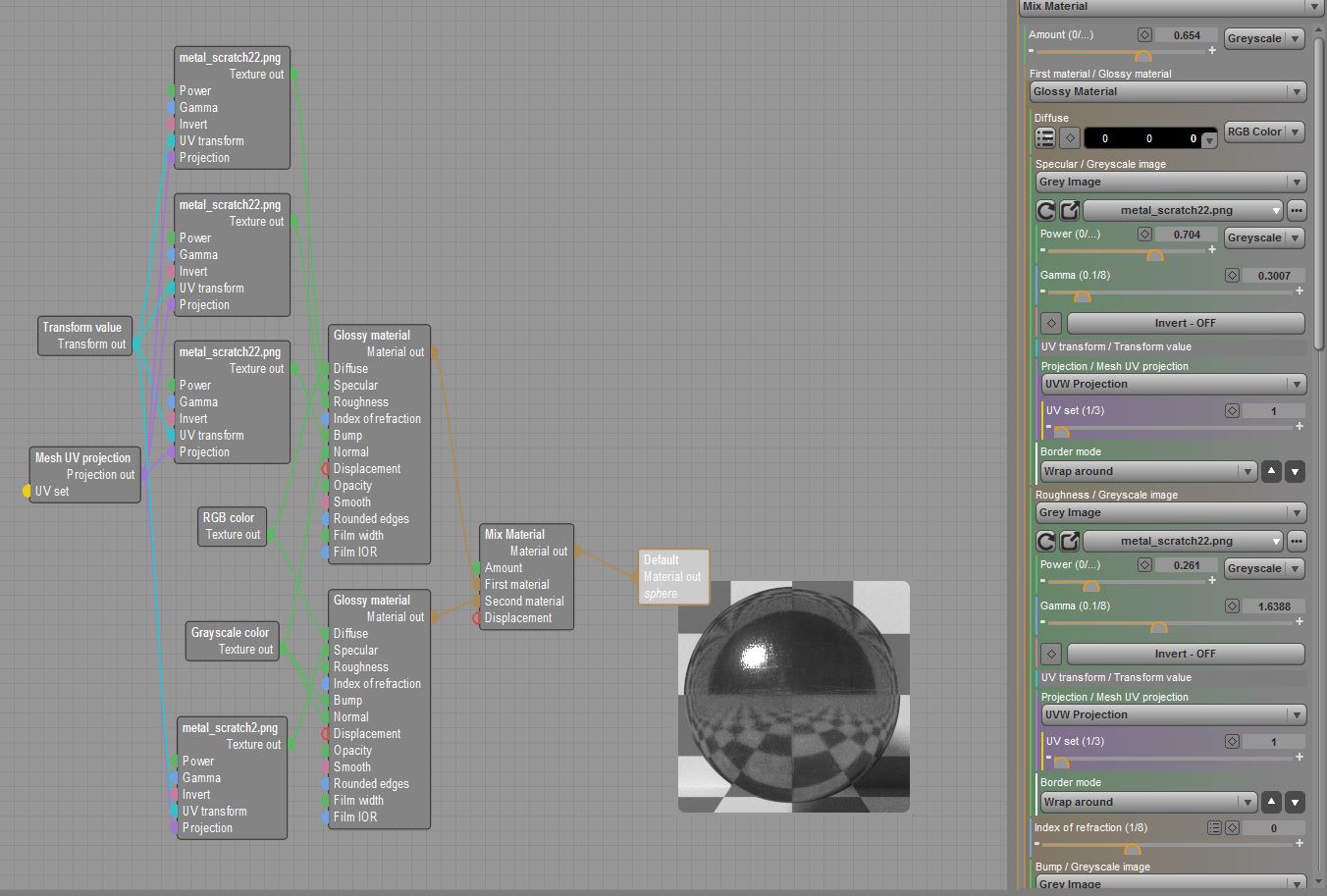Click Texture out pin on Grayscale color node
Viewport: 1327px width, 896px height.
pyautogui.click(x=283, y=649)
